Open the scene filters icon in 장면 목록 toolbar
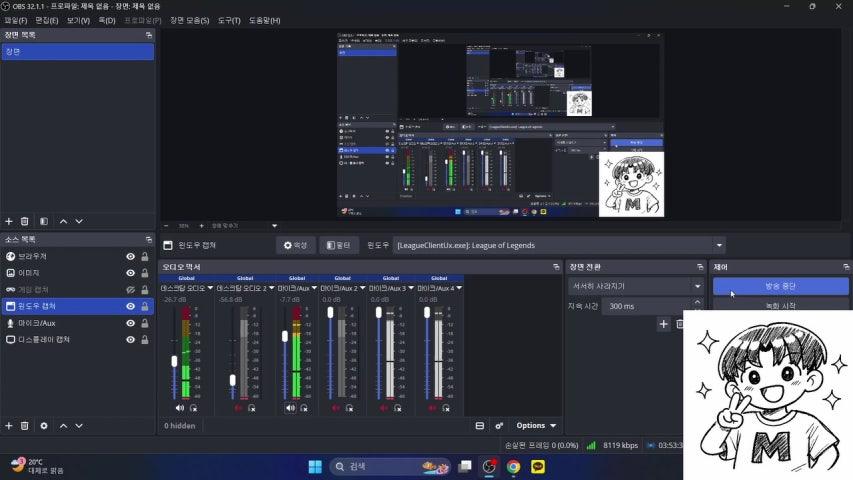This screenshot has height=480, width=853. tap(42, 221)
